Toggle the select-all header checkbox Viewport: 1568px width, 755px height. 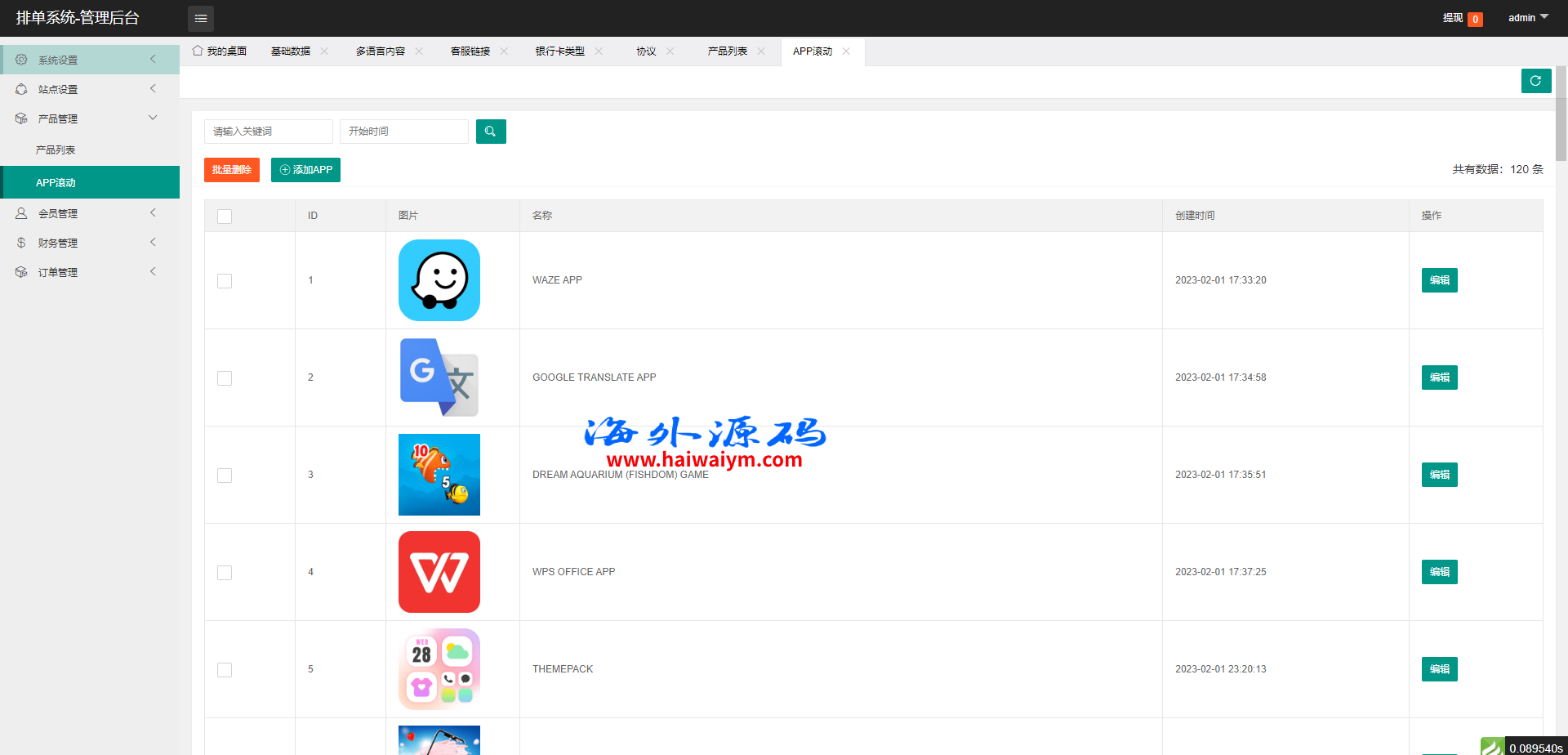(x=225, y=217)
